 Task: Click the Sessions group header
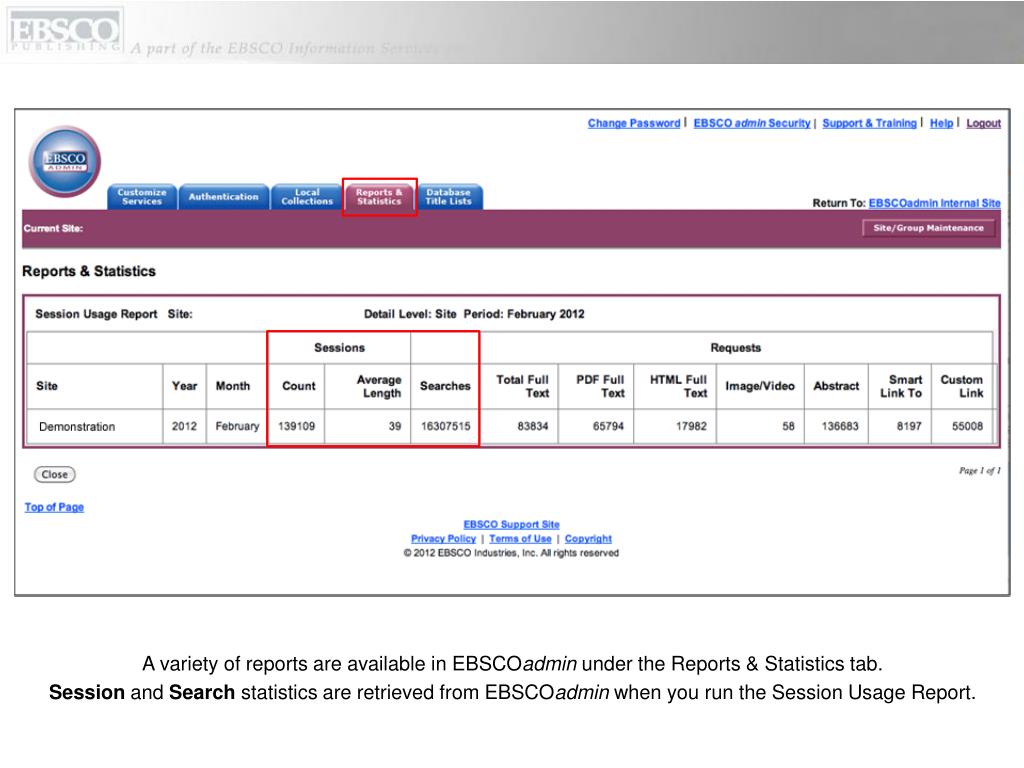point(340,348)
